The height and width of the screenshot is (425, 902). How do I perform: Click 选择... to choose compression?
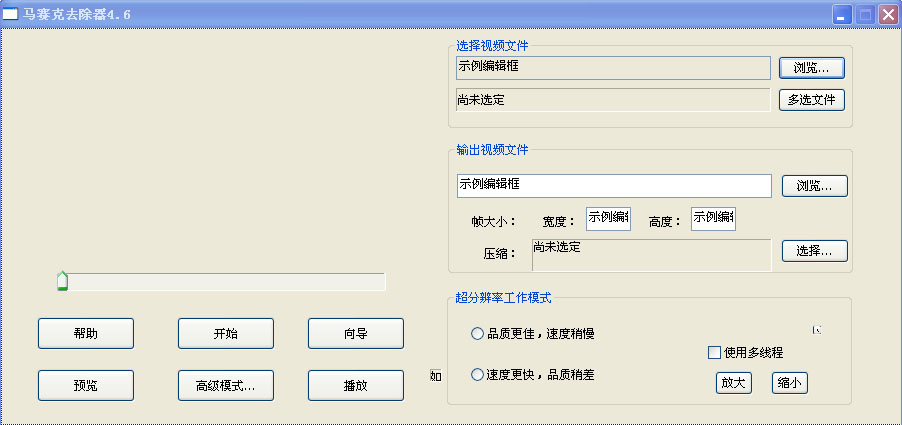coord(815,251)
